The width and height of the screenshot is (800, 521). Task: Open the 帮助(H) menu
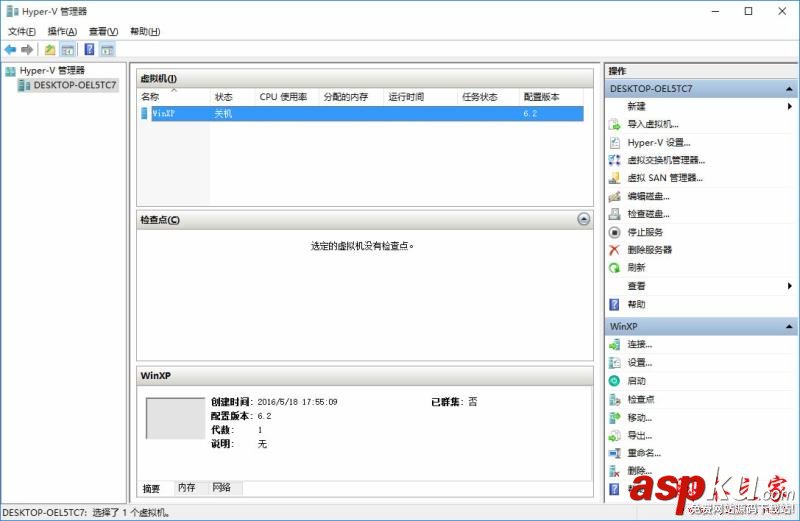pyautogui.click(x=145, y=32)
